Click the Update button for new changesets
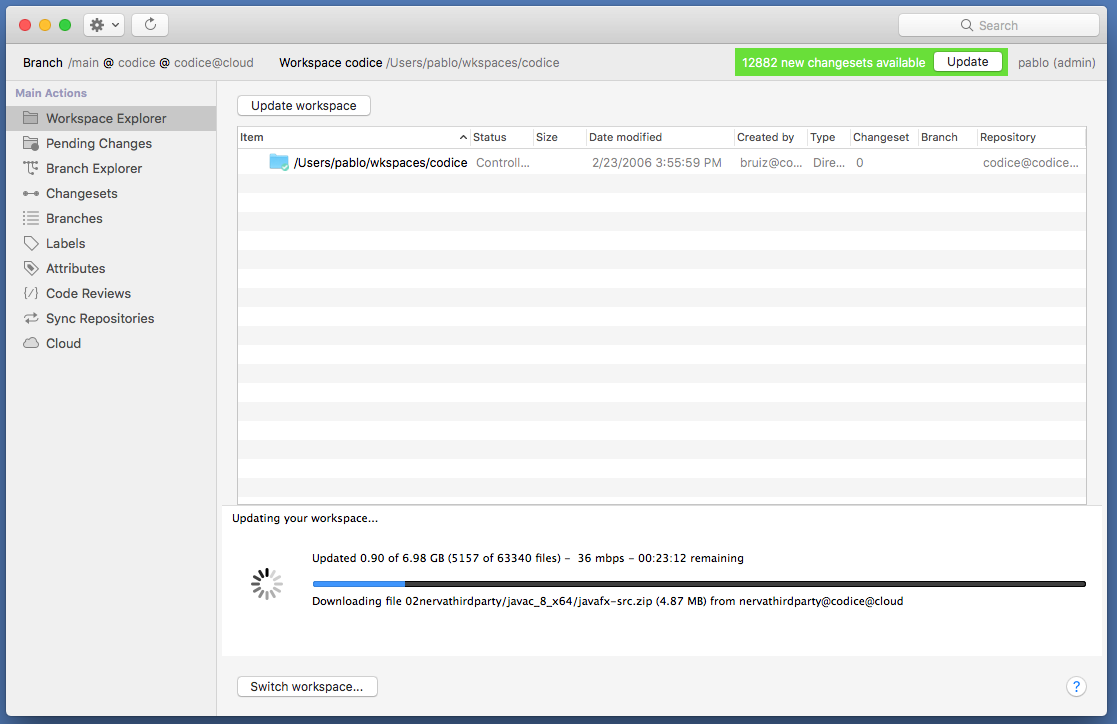Image resolution: width=1117 pixels, height=724 pixels. (x=967, y=61)
